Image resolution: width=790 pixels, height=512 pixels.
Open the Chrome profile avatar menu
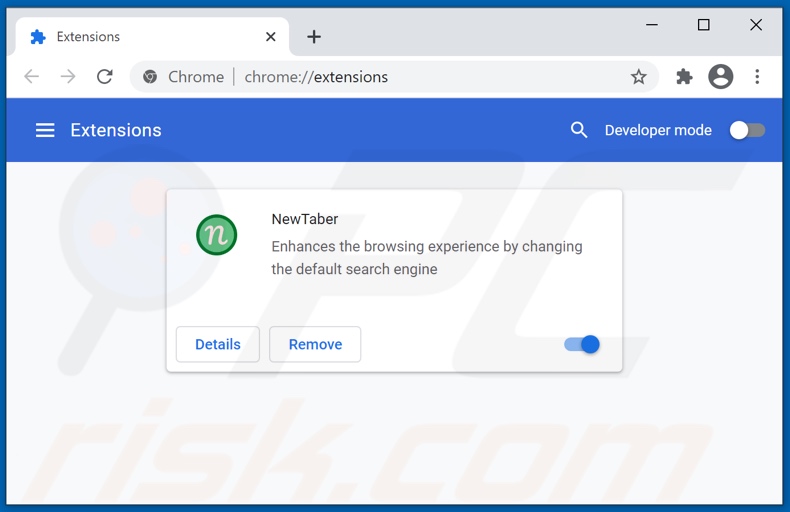tap(720, 77)
